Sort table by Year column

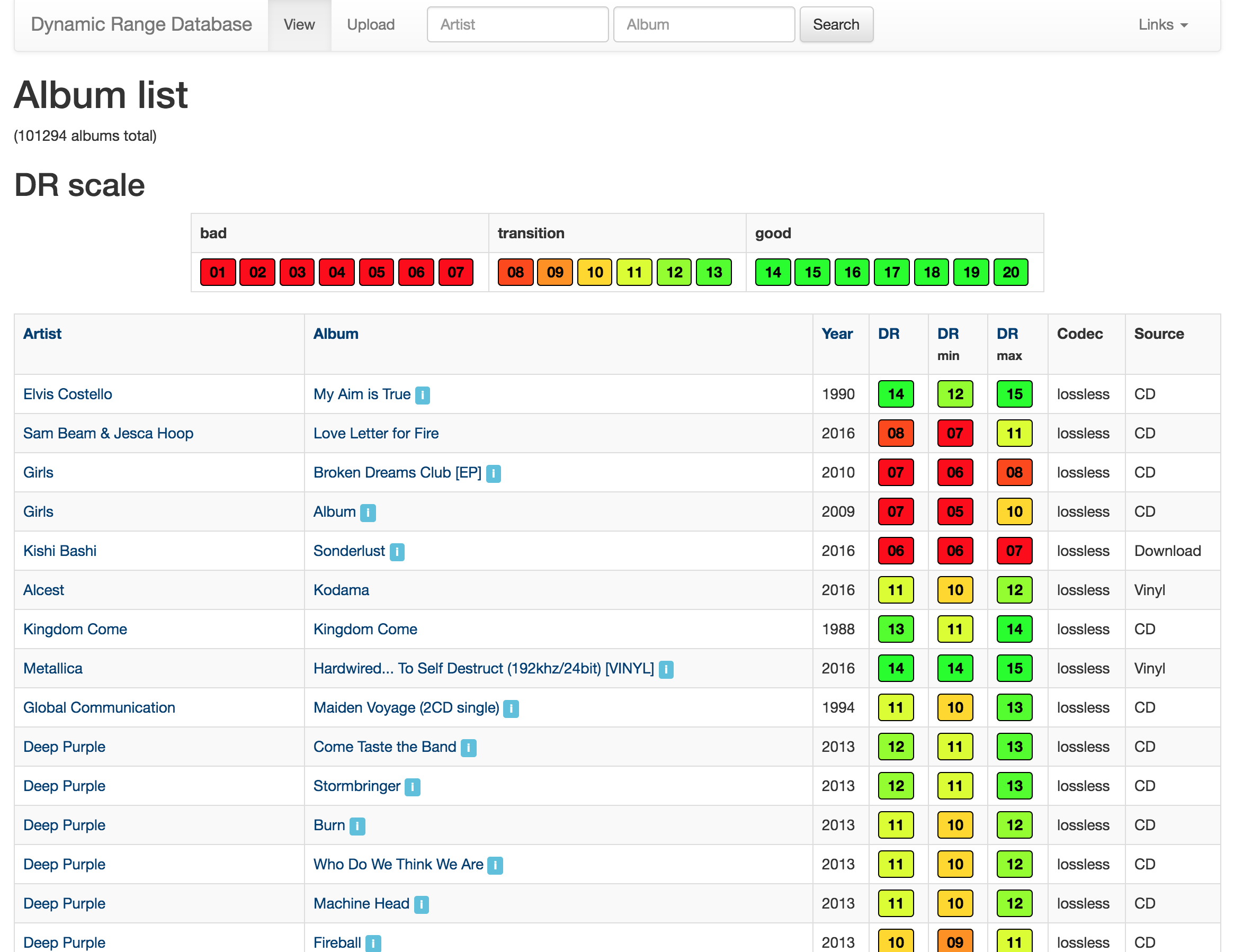[837, 334]
